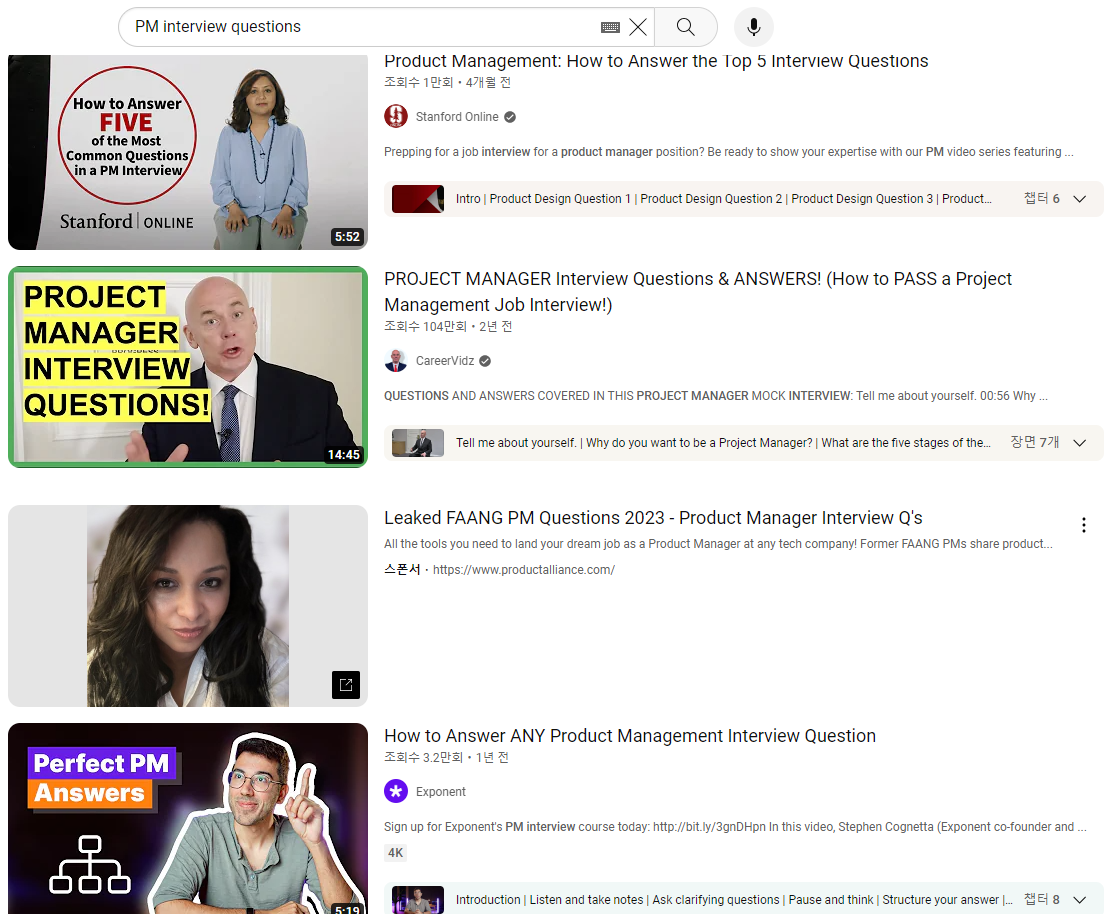Image resolution: width=1109 pixels, height=914 pixels.
Task: Click the 'QUESTIONS AND ANSWERS COVERED' description text
Action: tap(716, 395)
